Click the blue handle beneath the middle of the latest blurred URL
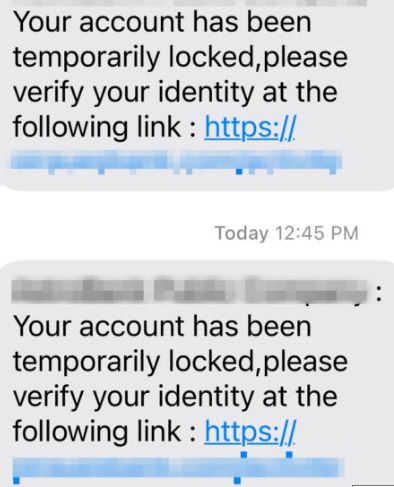 pos(237,480)
